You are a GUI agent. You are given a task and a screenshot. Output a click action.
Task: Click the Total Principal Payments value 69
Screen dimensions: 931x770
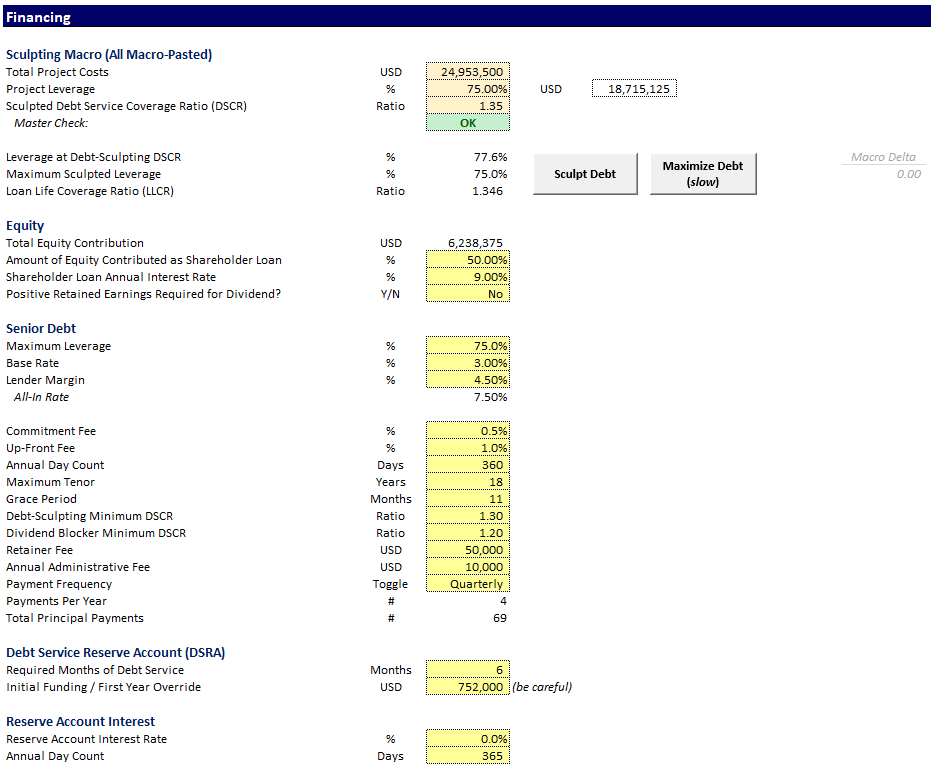tap(500, 618)
